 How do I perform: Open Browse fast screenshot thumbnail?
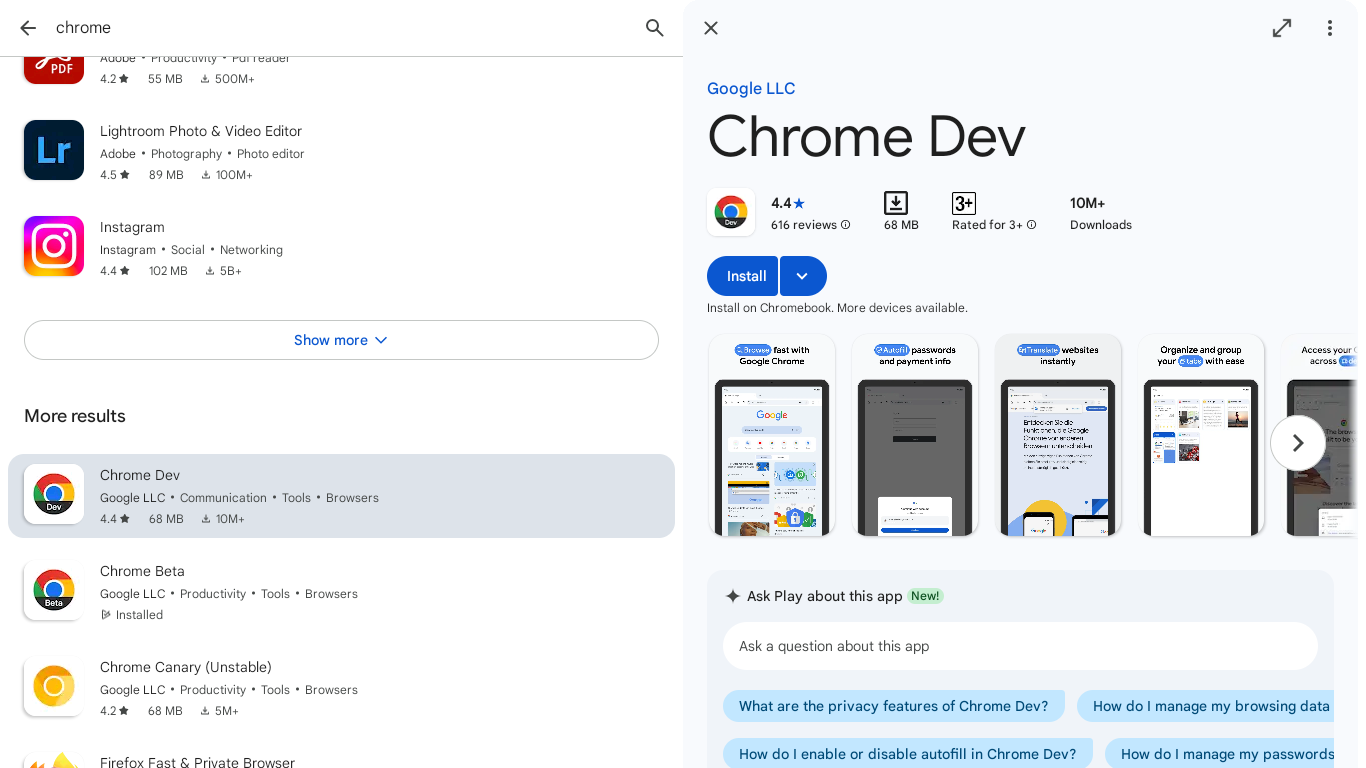point(772,435)
